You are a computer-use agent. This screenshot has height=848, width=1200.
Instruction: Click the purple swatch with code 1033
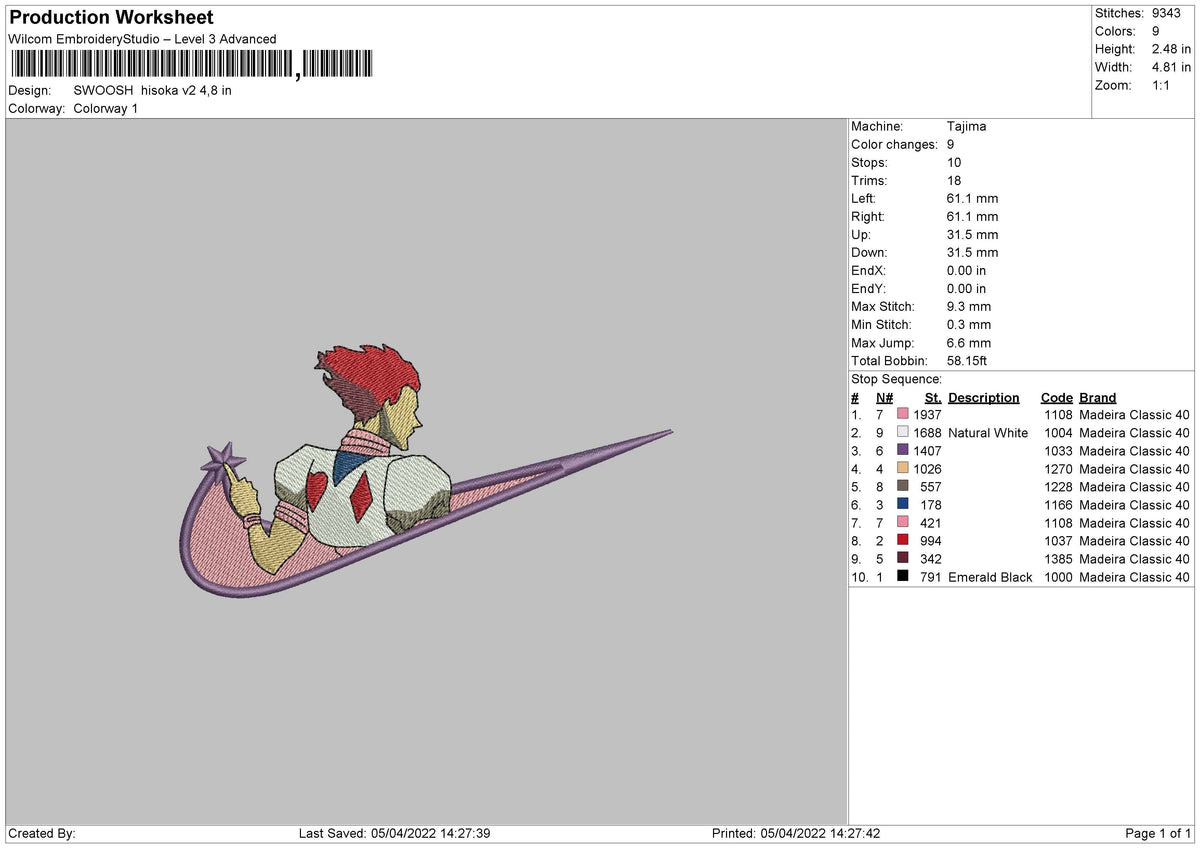tap(901, 451)
